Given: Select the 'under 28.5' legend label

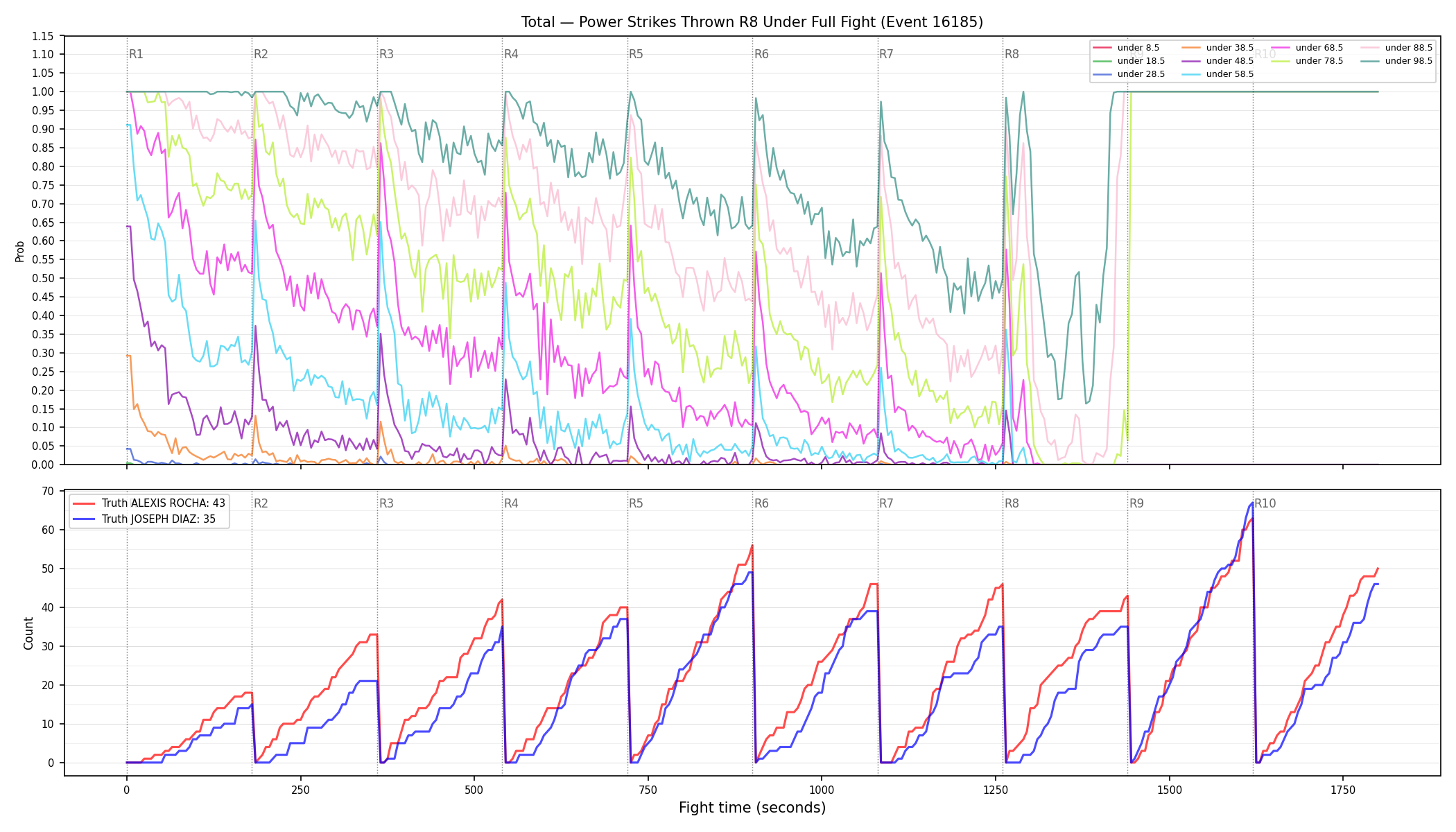Looking at the screenshot, I should point(1141,74).
